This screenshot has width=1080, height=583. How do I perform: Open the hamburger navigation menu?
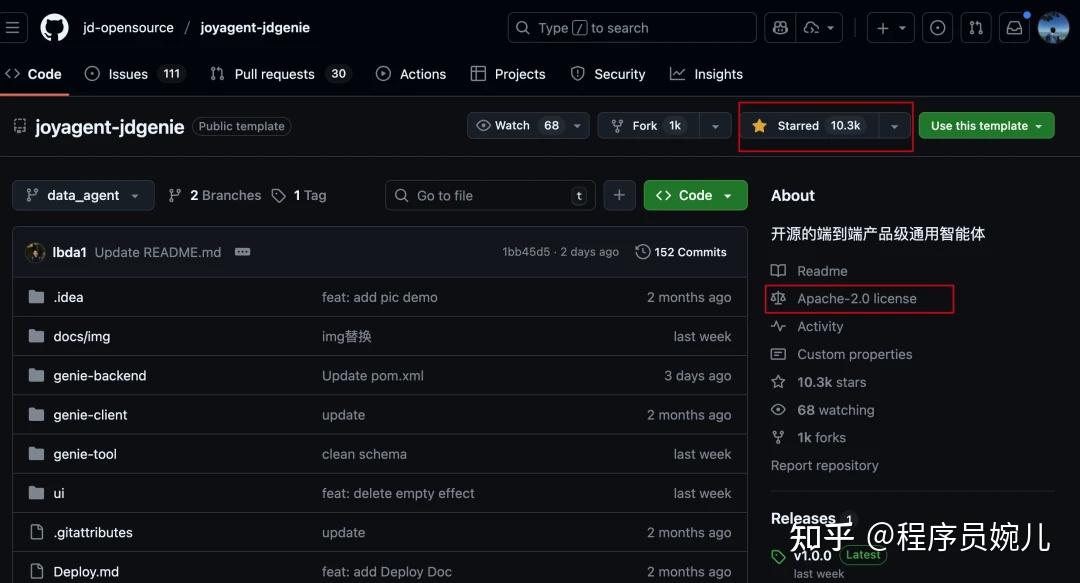(12, 28)
